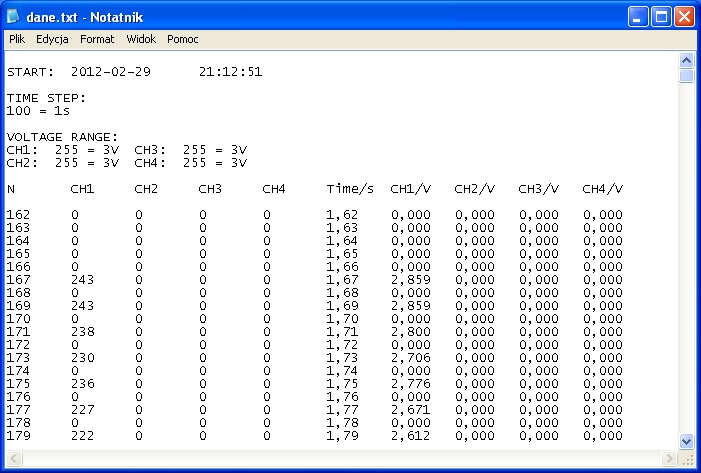Click the CH2/V column header
This screenshot has width=701, height=473.
coord(474,189)
